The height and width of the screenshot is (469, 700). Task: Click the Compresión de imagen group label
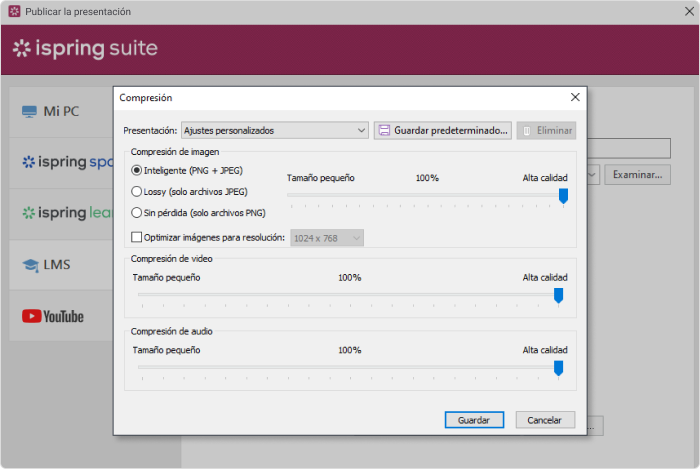click(175, 152)
